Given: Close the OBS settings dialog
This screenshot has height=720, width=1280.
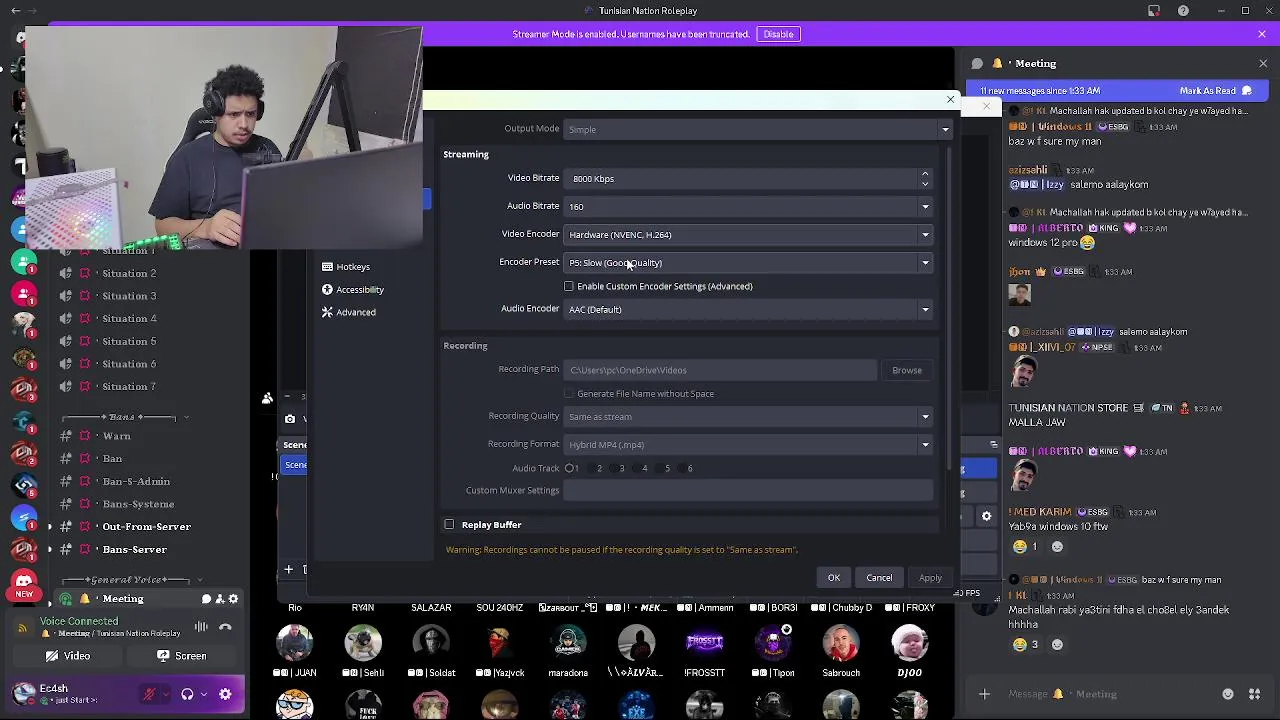Looking at the screenshot, I should point(950,100).
